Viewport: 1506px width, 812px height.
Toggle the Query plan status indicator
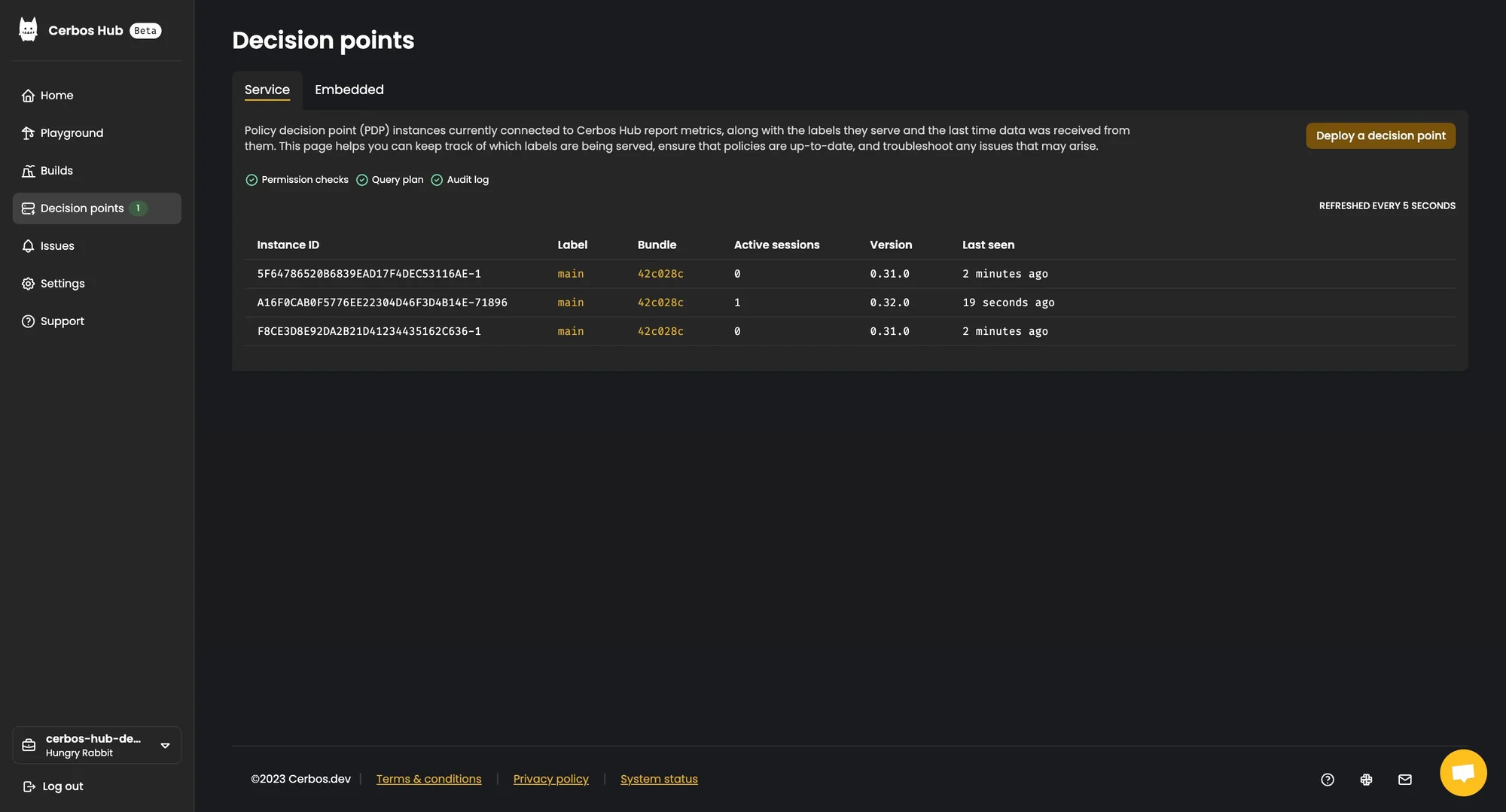tap(362, 180)
